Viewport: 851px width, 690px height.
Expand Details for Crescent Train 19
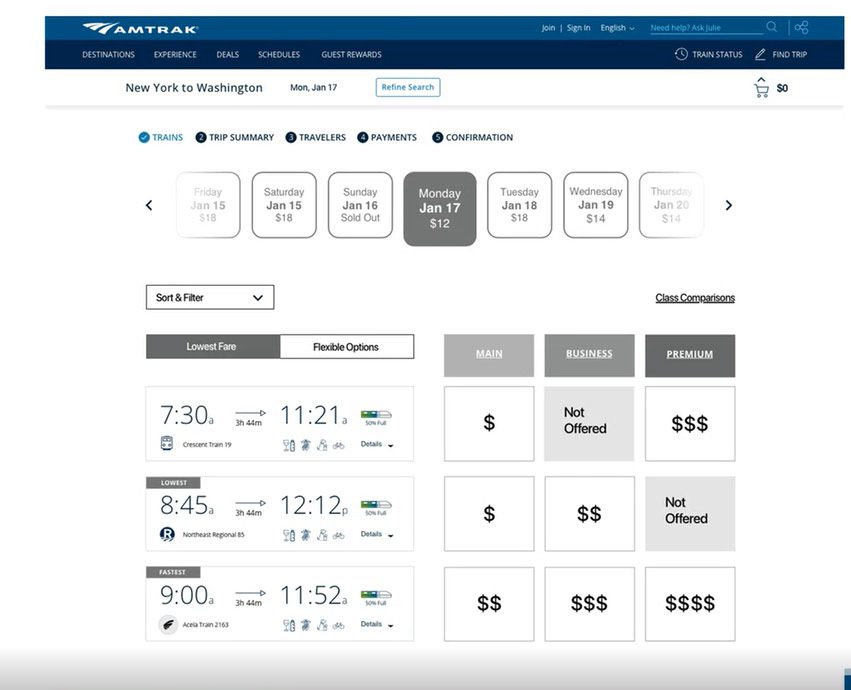[376, 445]
